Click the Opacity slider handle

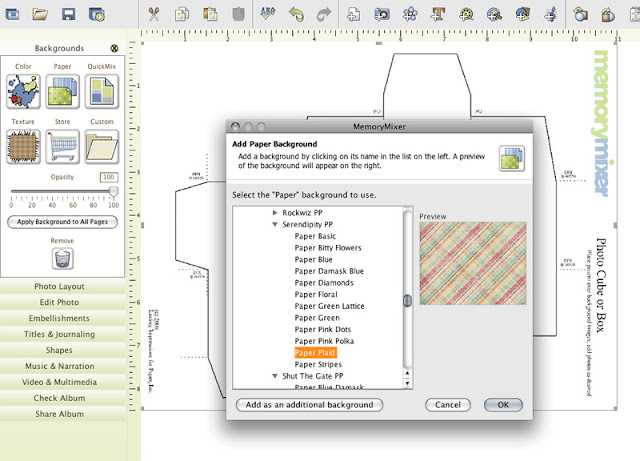(x=114, y=191)
